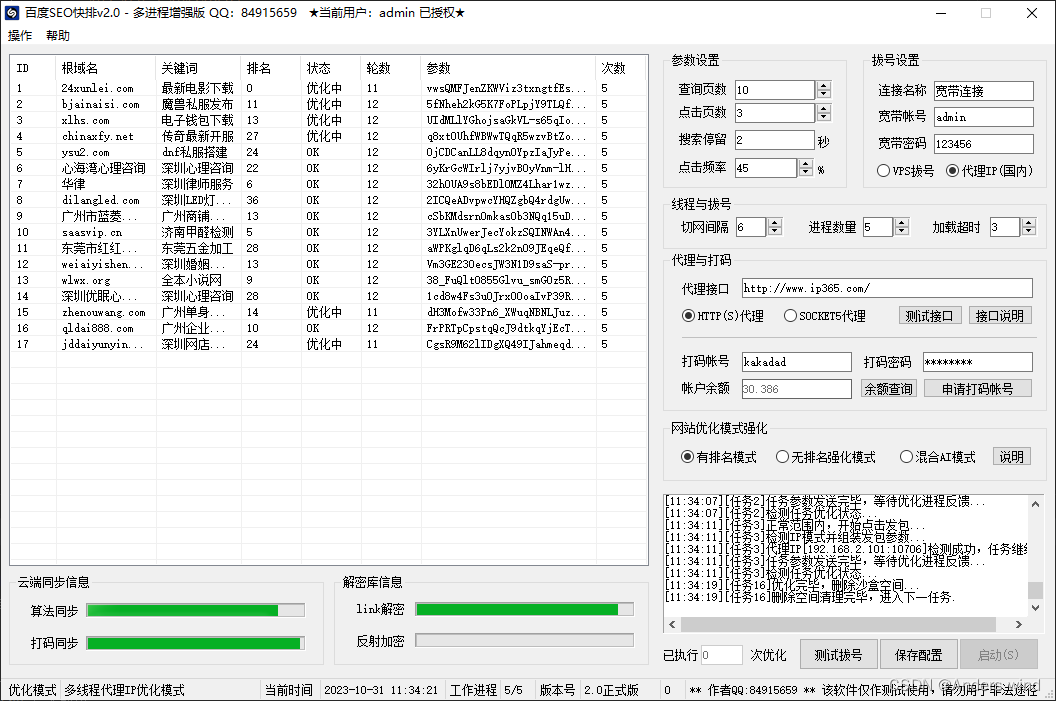Screen dimensions: 1056x701
Task: Click keyword 电子钱包下载 cell
Action: (x=197, y=121)
